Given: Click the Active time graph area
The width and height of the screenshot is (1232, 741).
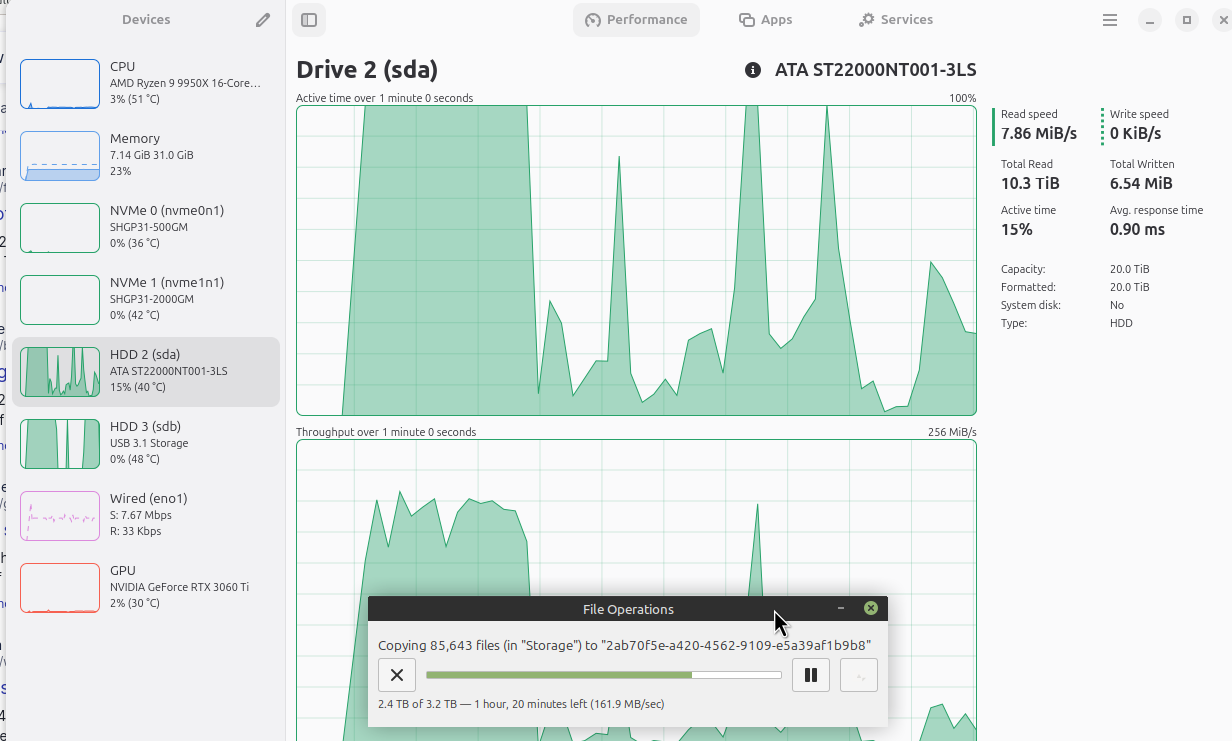Looking at the screenshot, I should click(x=636, y=260).
